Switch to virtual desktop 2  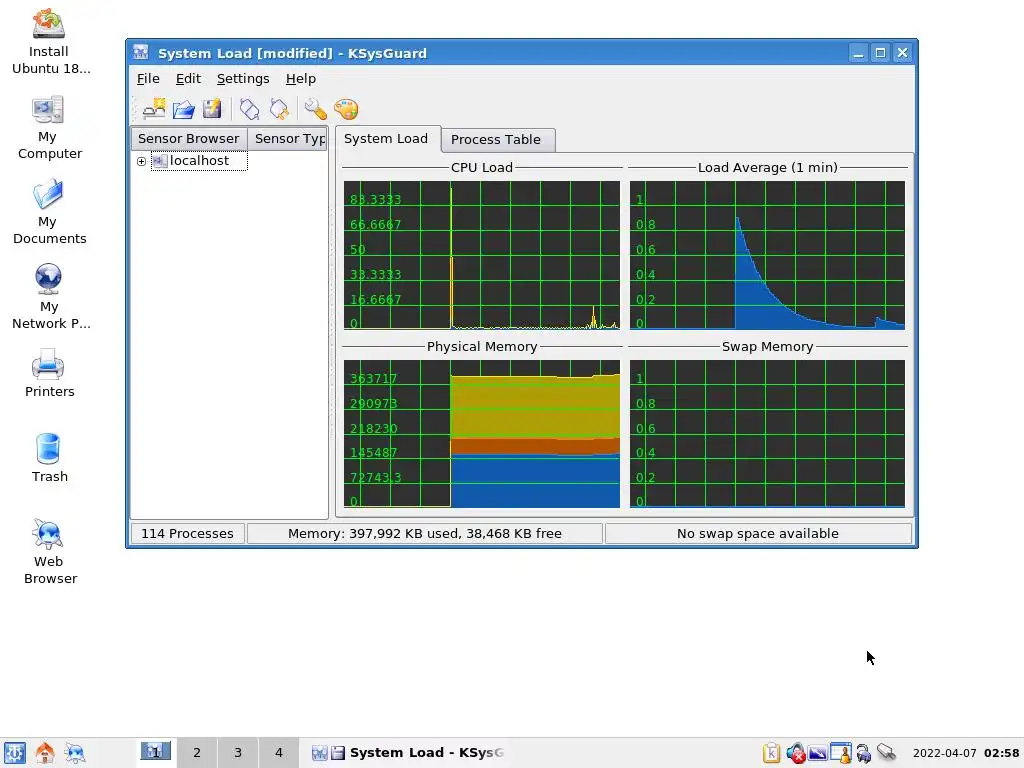coord(197,752)
